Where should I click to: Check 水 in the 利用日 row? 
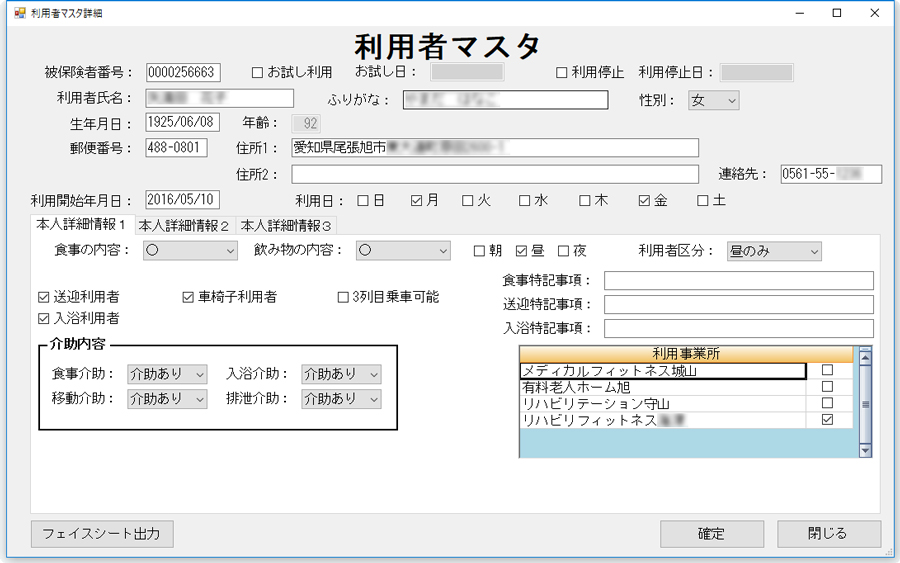(x=525, y=201)
